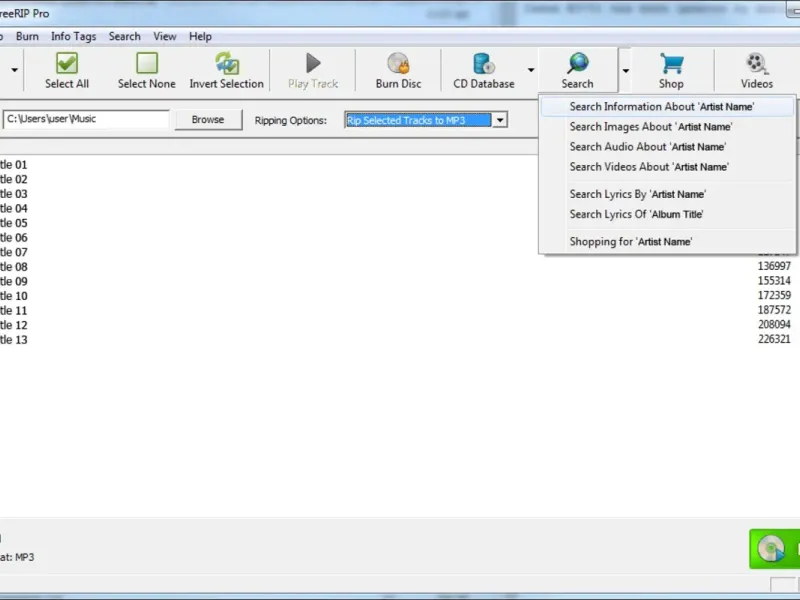Click the MP3 format status text
The height and width of the screenshot is (600, 800).
pyautogui.click(x=17, y=557)
